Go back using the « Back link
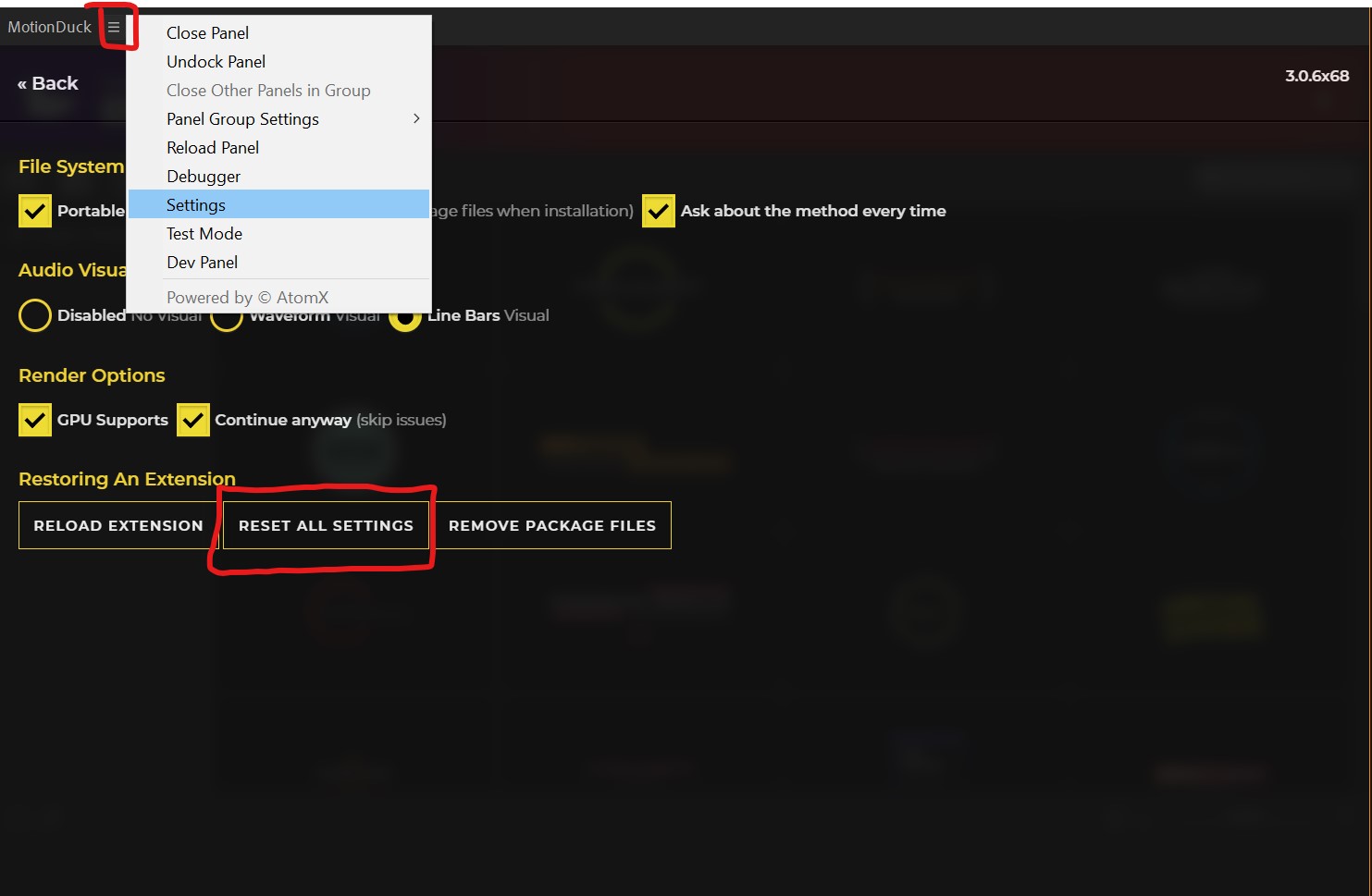The height and width of the screenshot is (896, 1372). tap(48, 83)
